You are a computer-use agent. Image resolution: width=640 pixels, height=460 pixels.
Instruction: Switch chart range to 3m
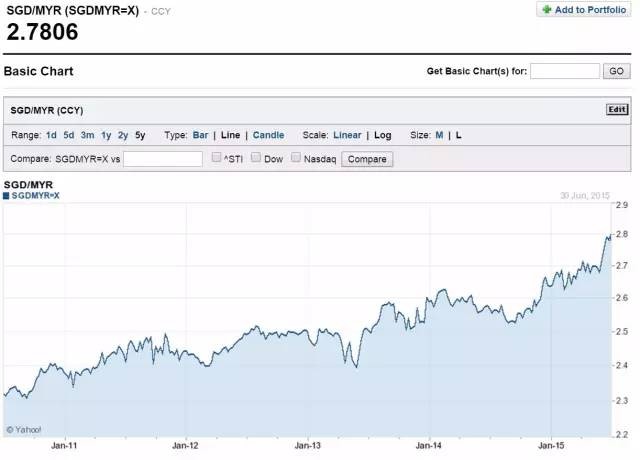88,135
